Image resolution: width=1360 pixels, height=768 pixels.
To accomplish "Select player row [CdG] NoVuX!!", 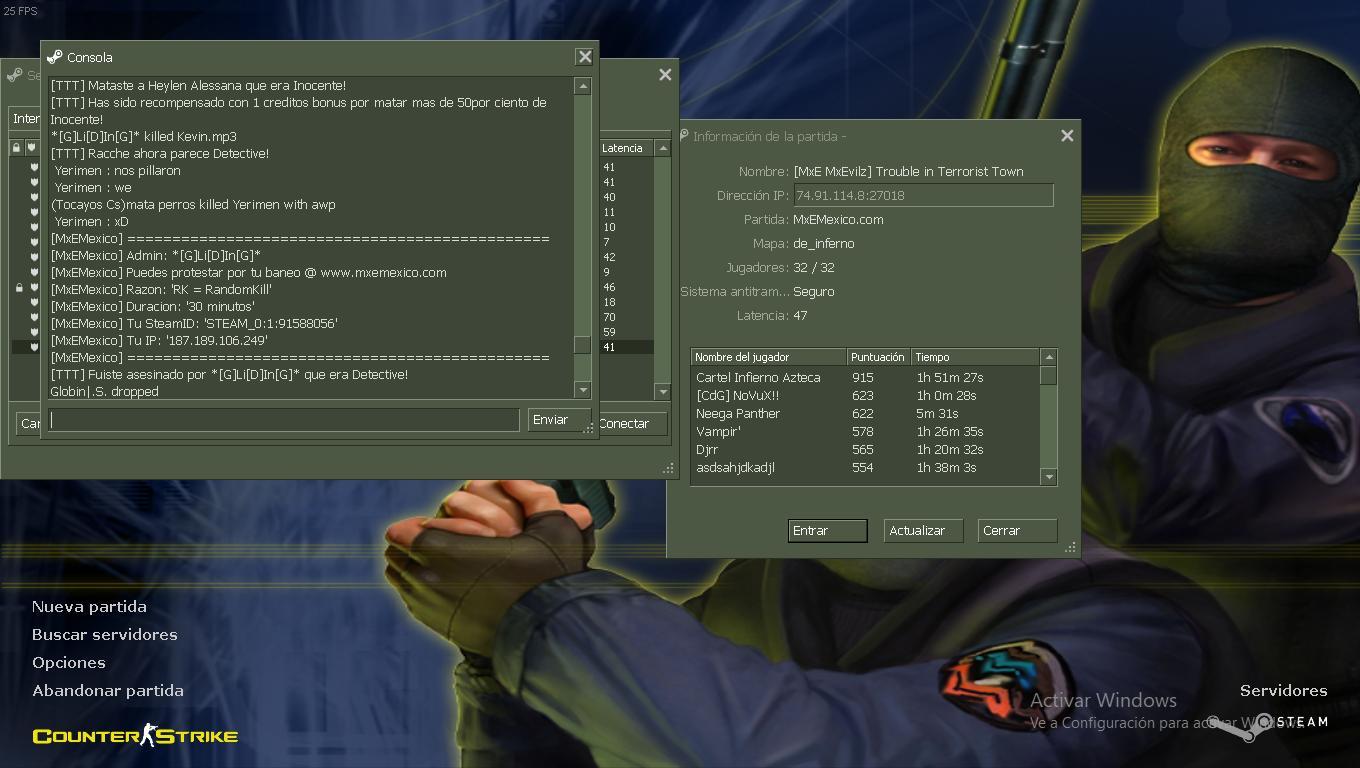I will (865, 396).
